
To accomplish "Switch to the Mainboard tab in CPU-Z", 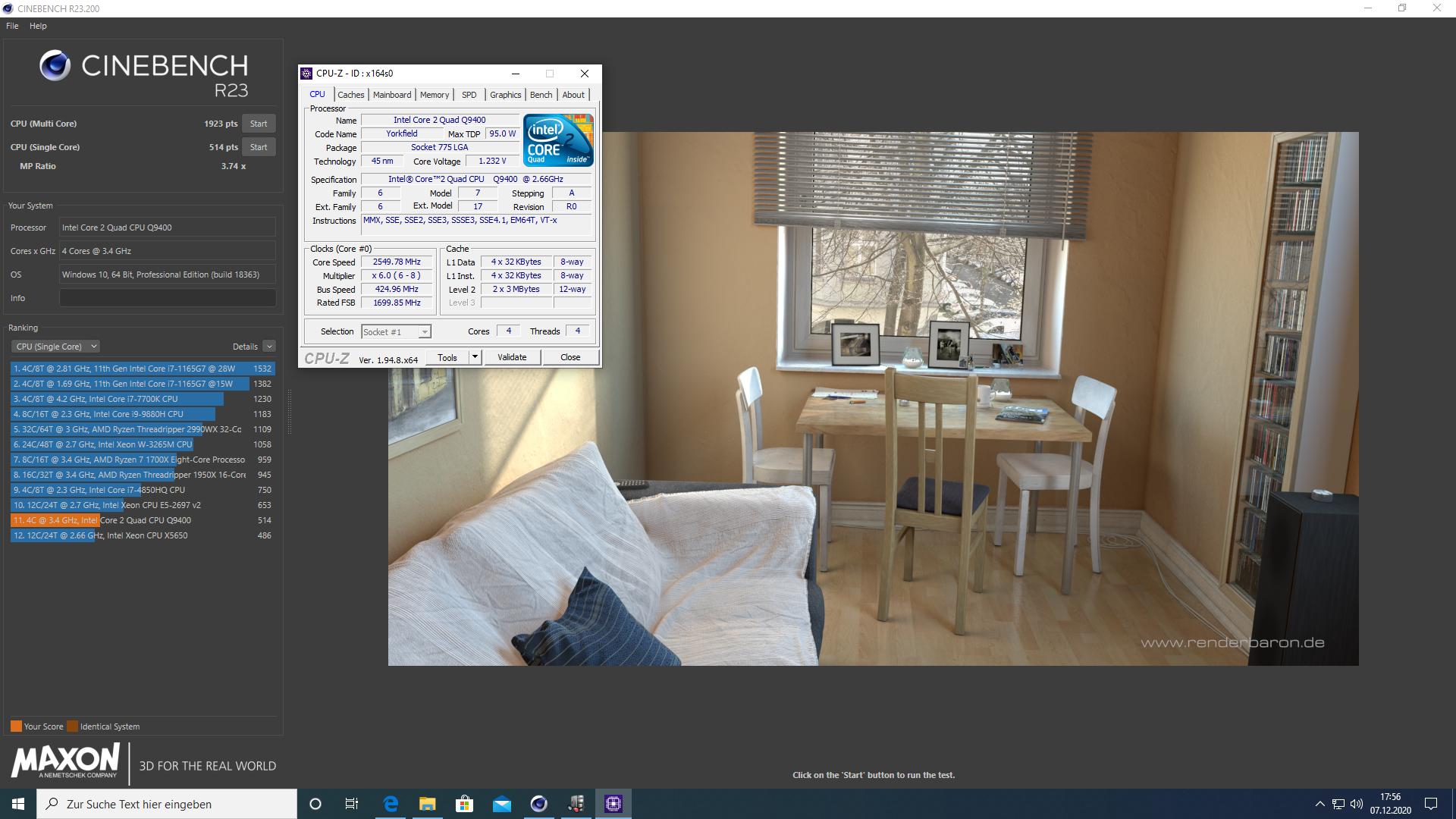I will (392, 95).
